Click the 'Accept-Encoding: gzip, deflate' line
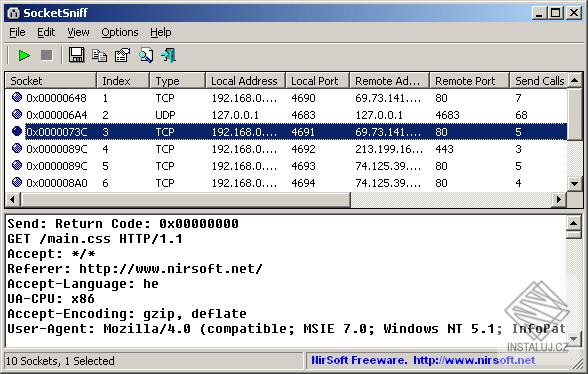588x374 pixels. 127,314
